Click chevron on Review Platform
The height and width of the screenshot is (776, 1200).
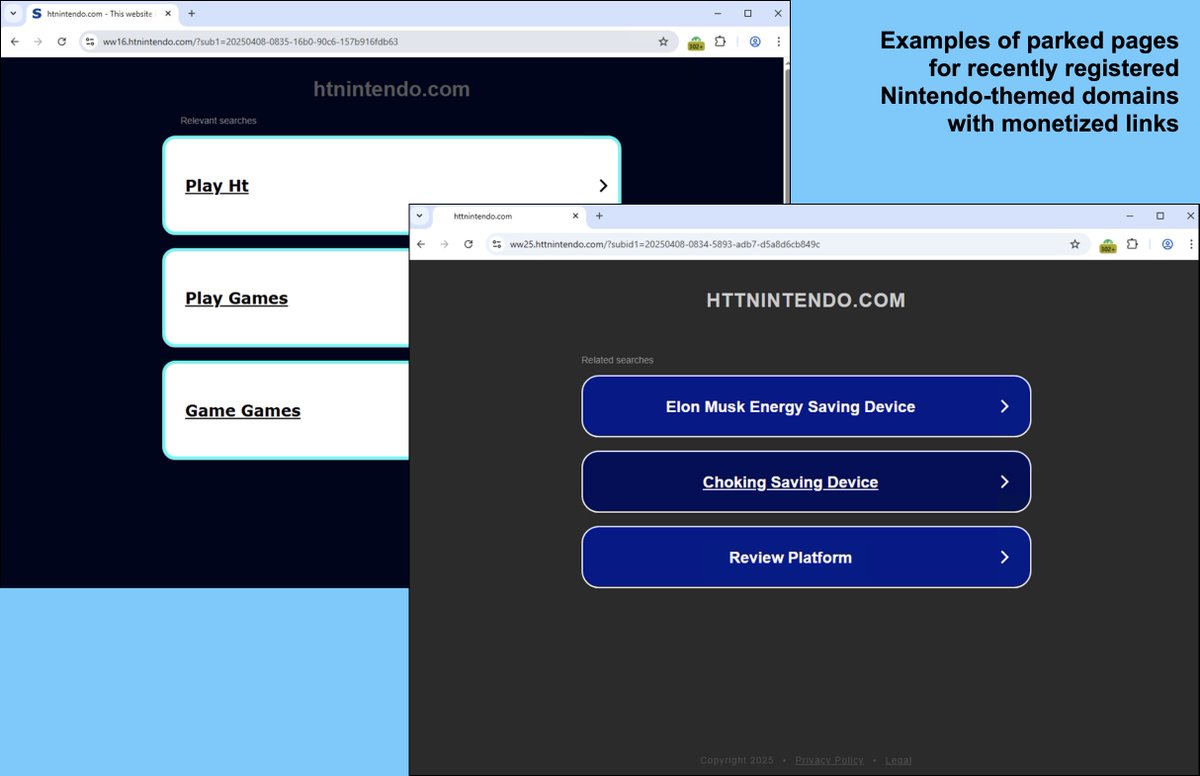pyautogui.click(x=1004, y=558)
